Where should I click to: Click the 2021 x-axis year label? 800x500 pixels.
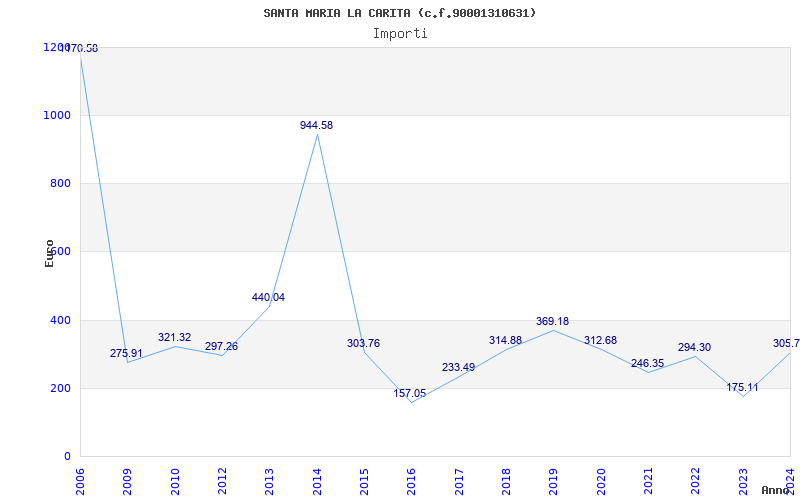pos(648,482)
